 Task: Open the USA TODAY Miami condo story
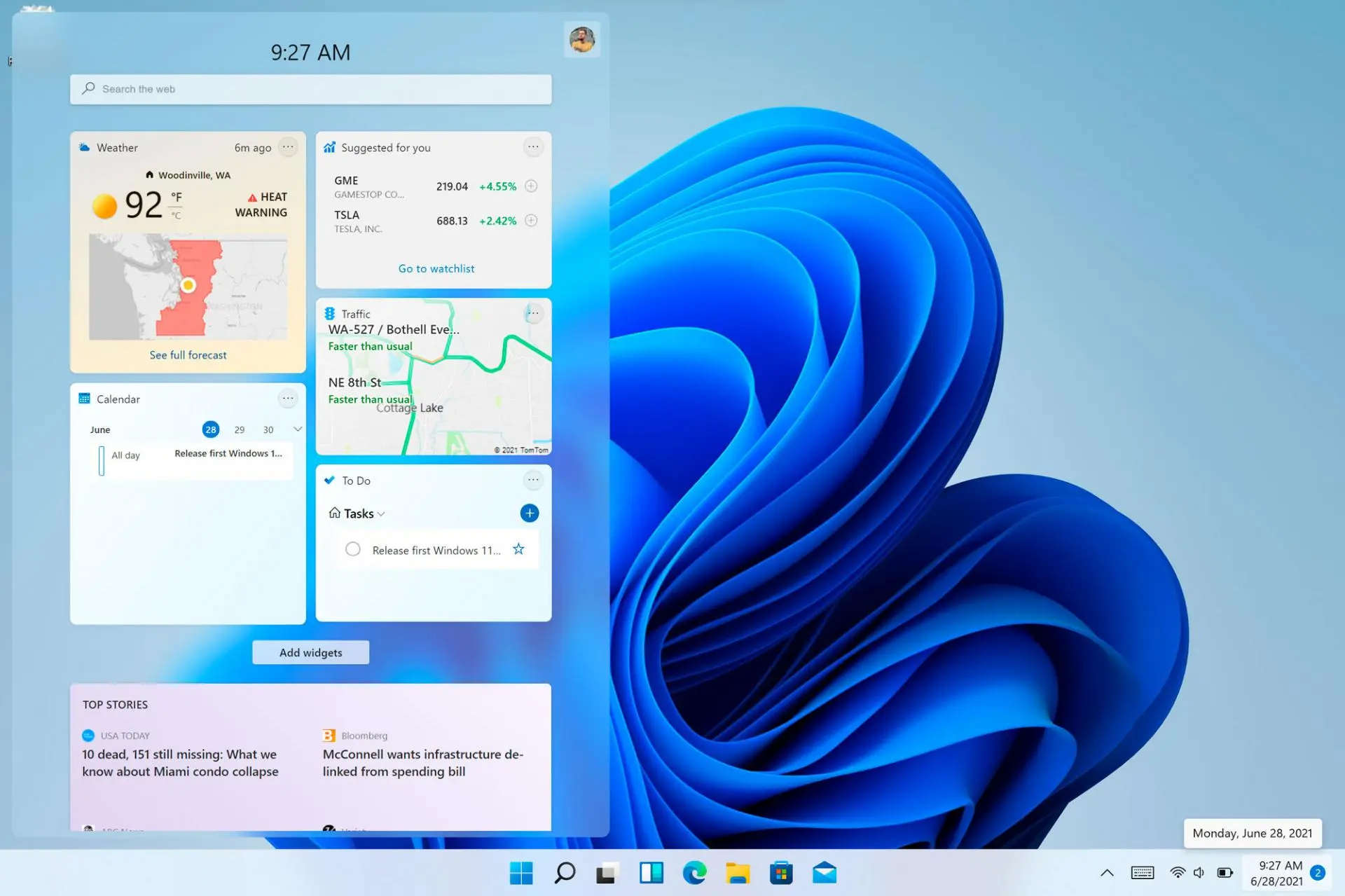click(180, 763)
